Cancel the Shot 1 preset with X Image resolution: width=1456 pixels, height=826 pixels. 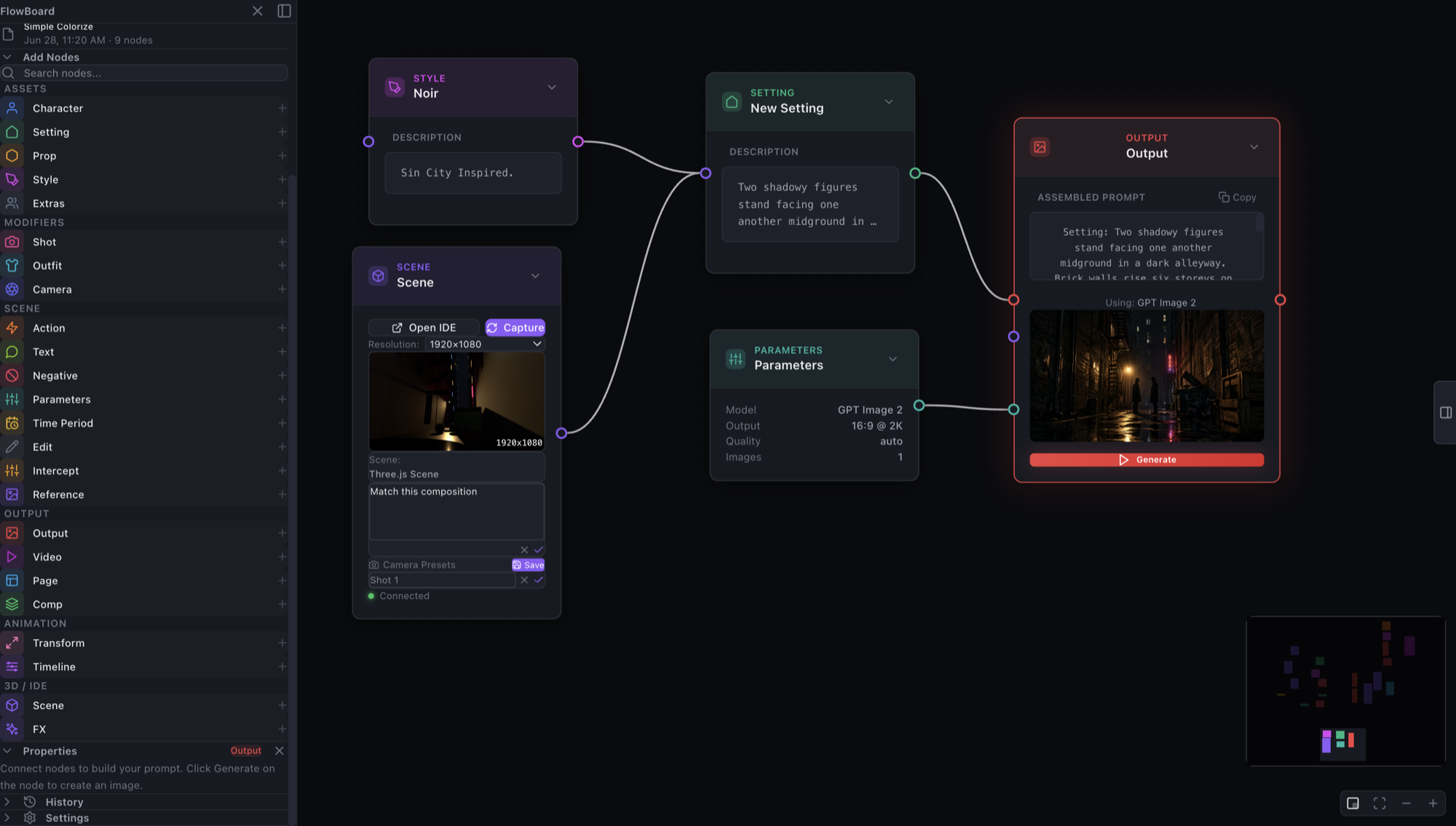click(x=524, y=580)
